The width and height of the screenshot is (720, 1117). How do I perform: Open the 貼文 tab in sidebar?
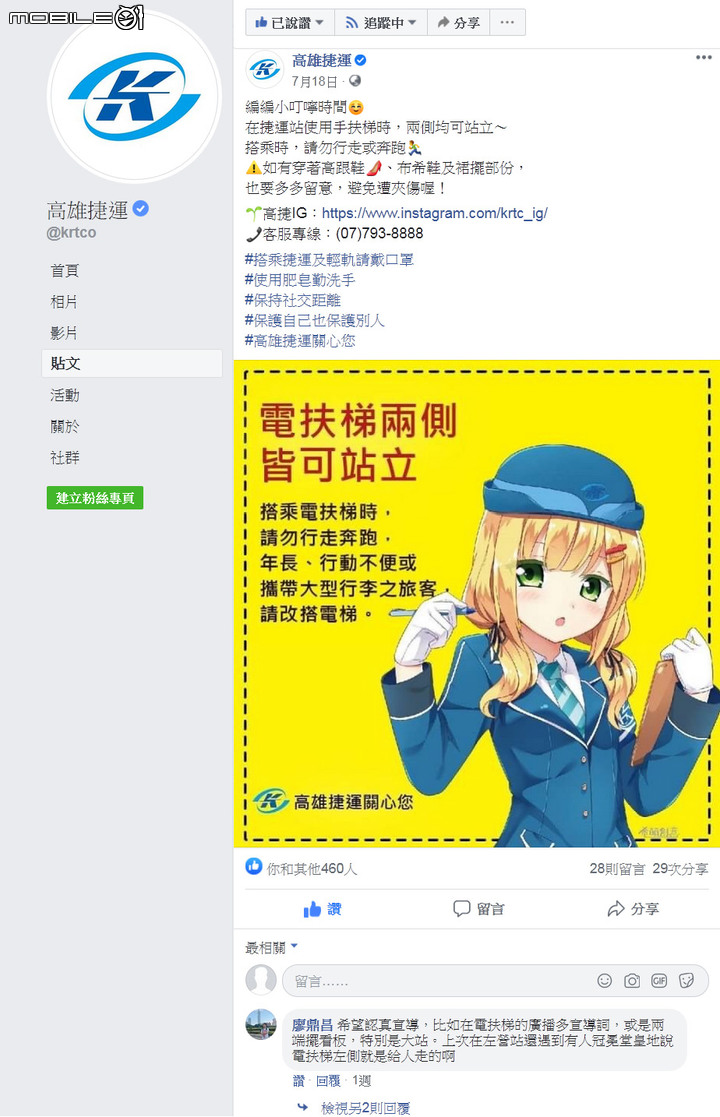point(132,363)
